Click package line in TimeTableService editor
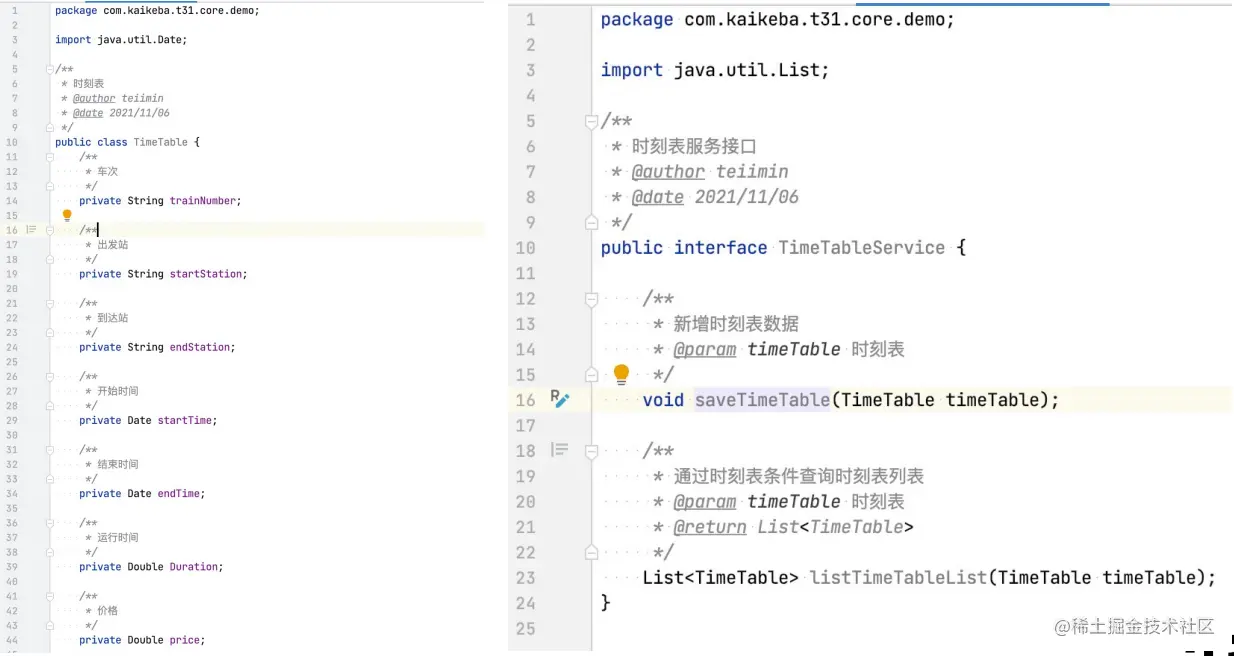 (777, 20)
